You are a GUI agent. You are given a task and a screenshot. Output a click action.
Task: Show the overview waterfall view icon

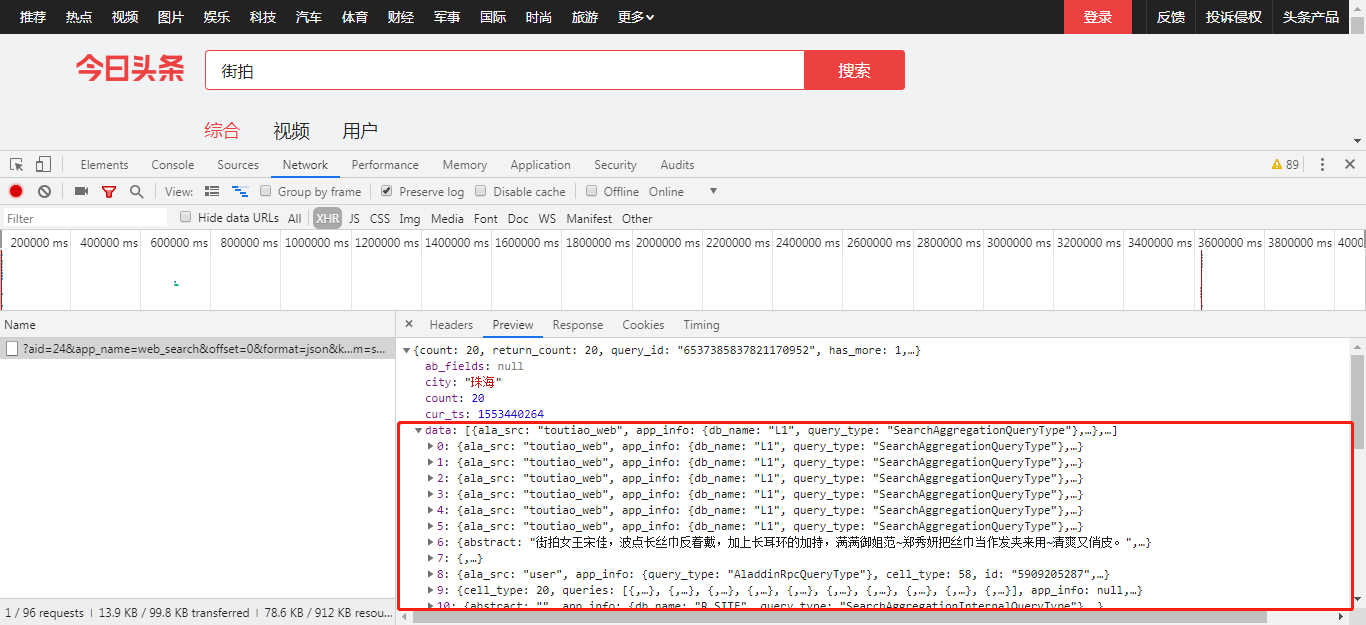(x=240, y=191)
